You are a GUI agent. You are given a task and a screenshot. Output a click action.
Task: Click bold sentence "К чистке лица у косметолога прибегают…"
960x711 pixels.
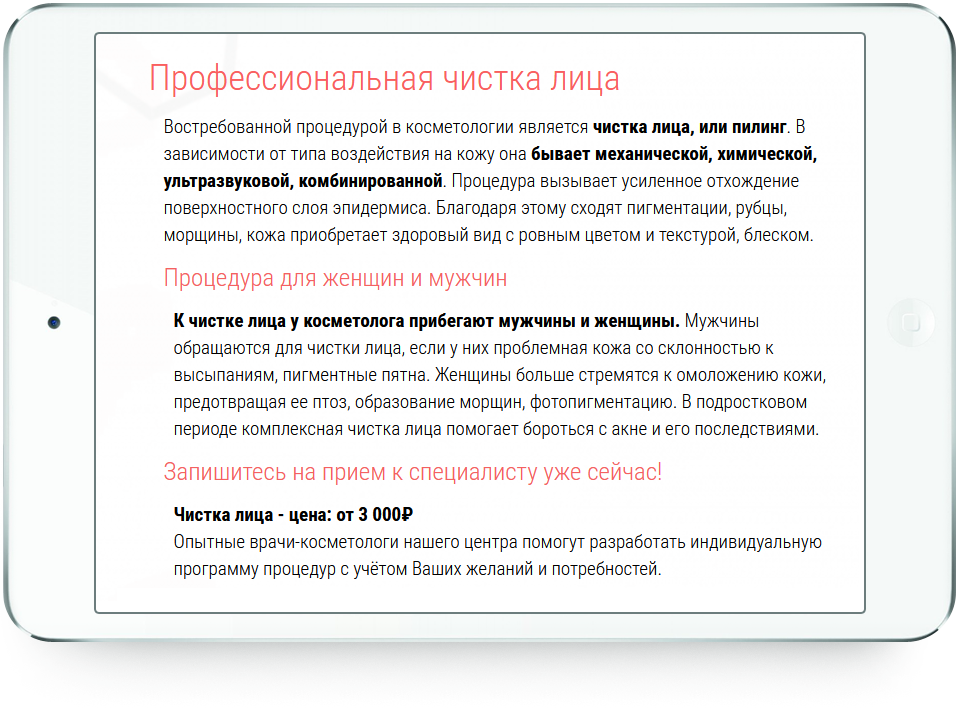point(427,321)
